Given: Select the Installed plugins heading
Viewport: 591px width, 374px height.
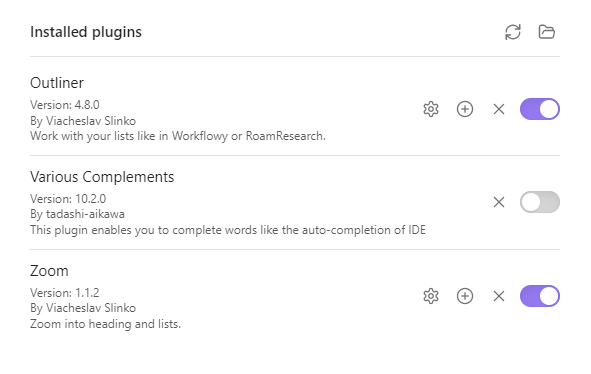Looking at the screenshot, I should click(x=86, y=32).
